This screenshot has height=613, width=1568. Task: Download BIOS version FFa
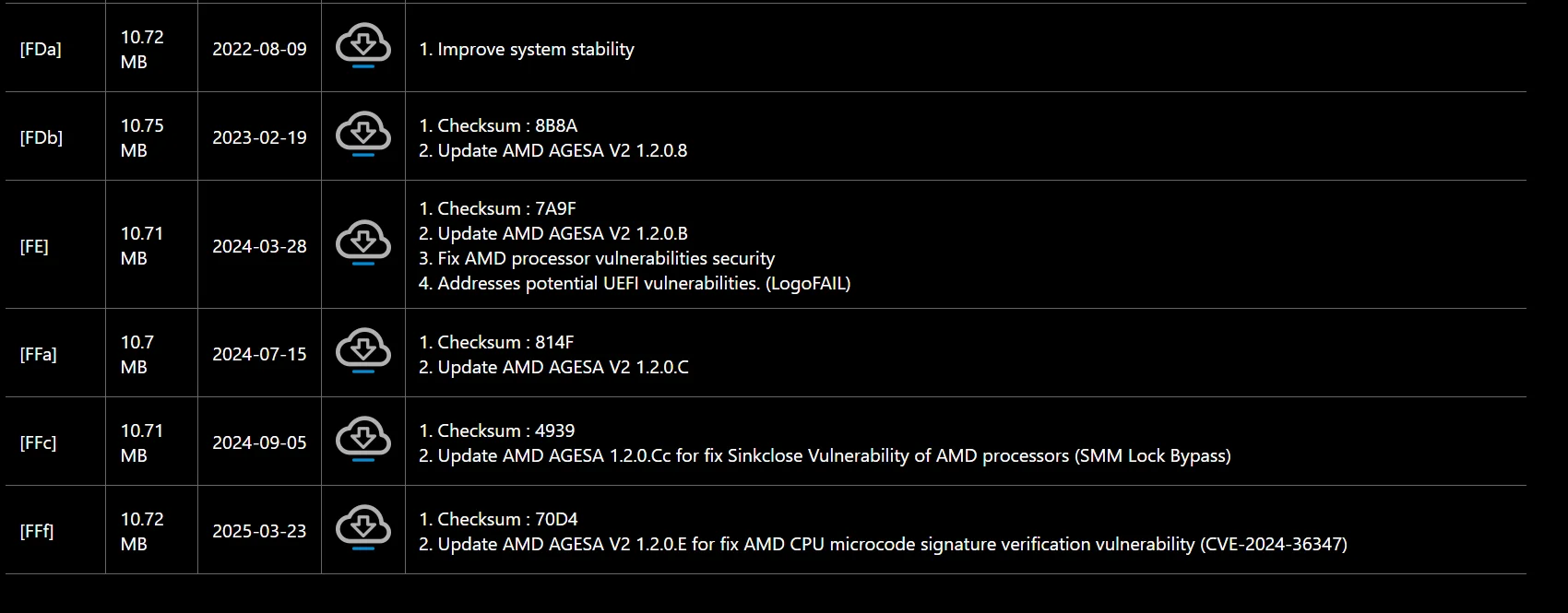(x=363, y=350)
